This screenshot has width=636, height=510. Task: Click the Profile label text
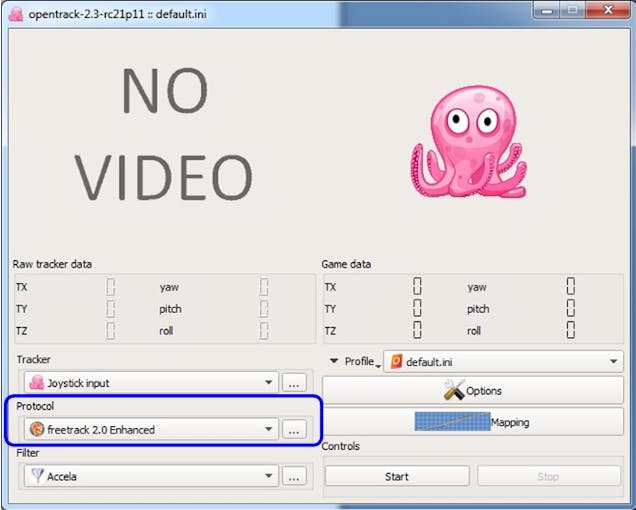359,361
